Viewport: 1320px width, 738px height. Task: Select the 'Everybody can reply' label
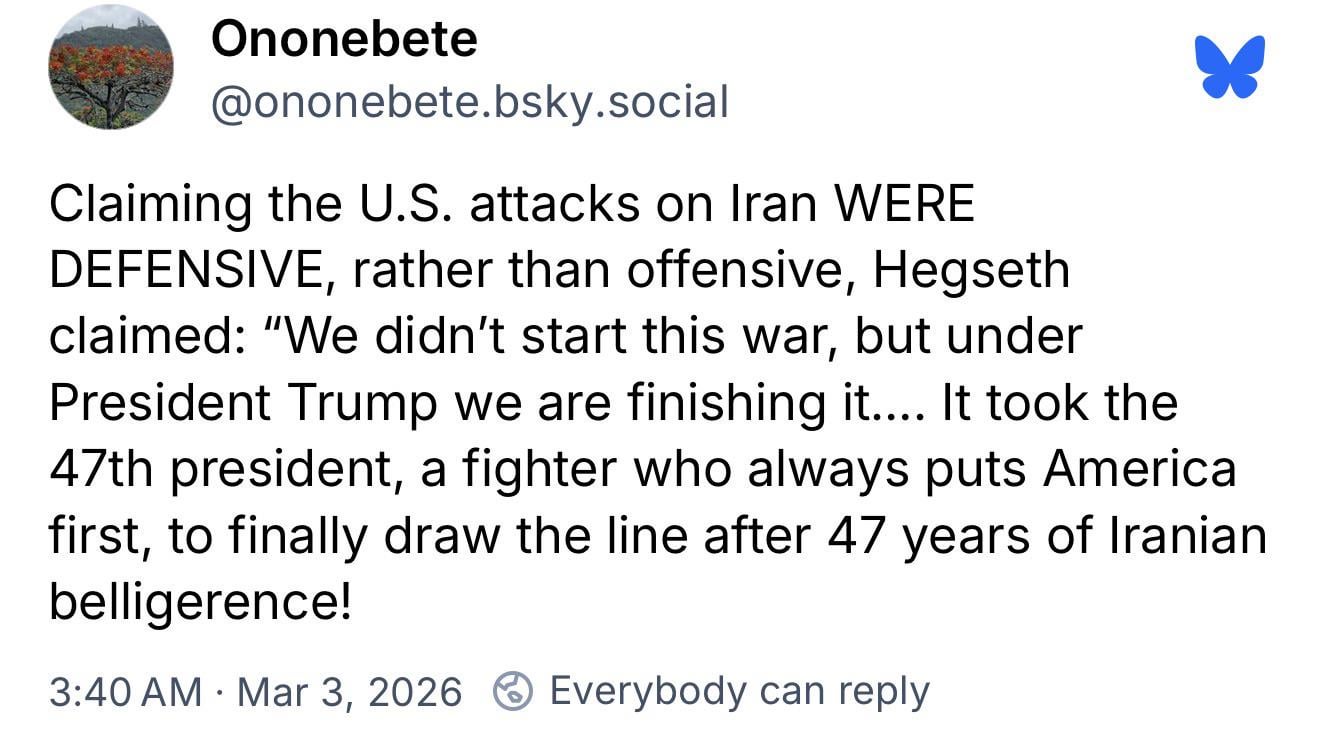[x=739, y=691]
